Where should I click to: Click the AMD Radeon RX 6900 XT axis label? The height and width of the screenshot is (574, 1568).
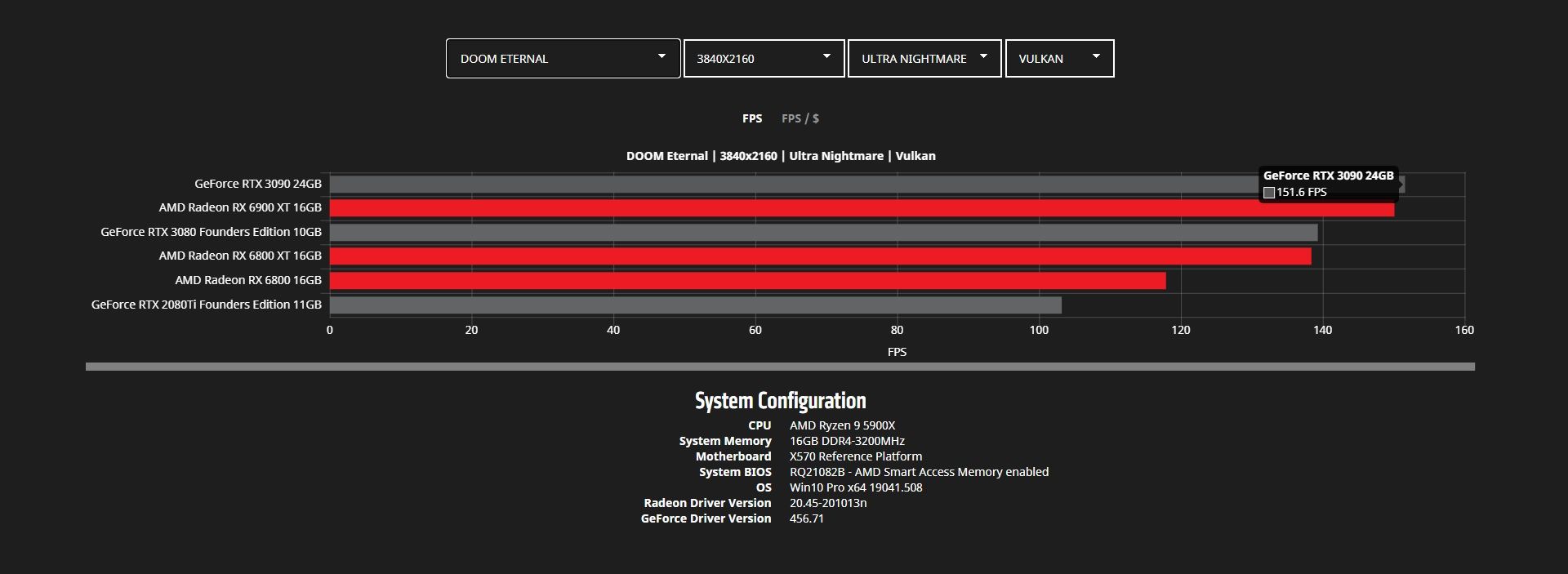click(x=240, y=208)
